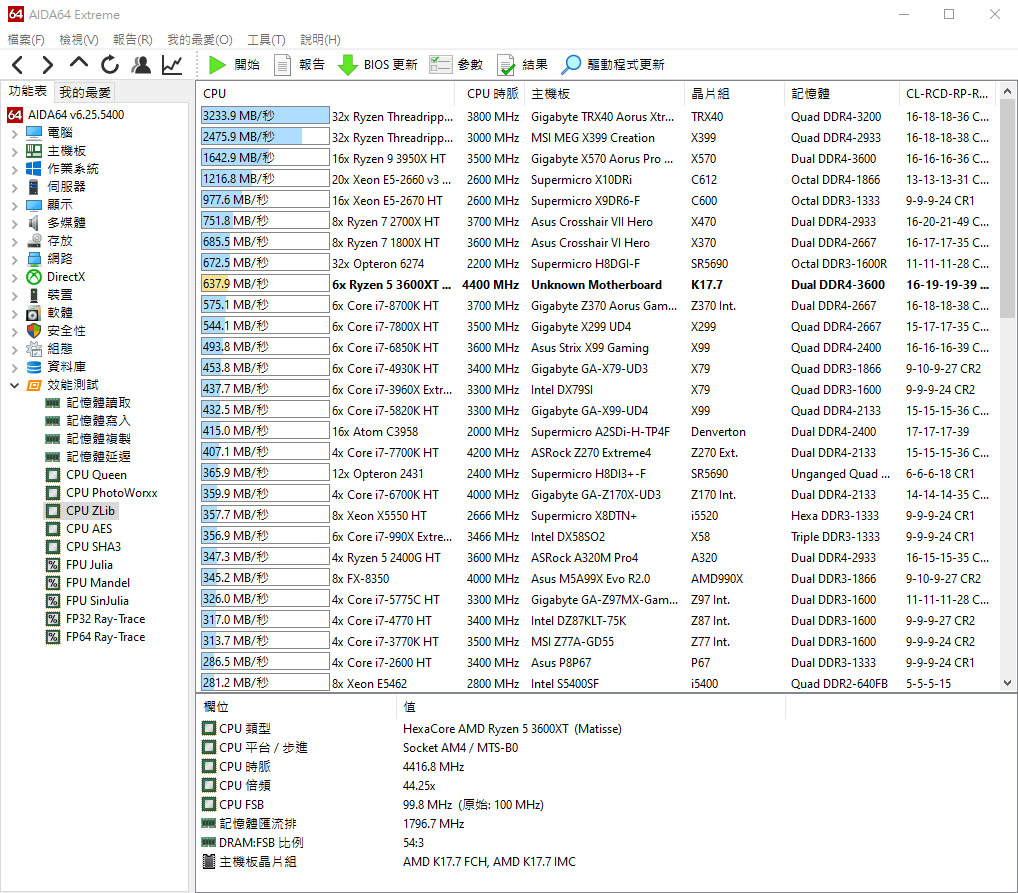Open the user profile toolbar icon
The height and width of the screenshot is (893, 1018).
pyautogui.click(x=141, y=64)
